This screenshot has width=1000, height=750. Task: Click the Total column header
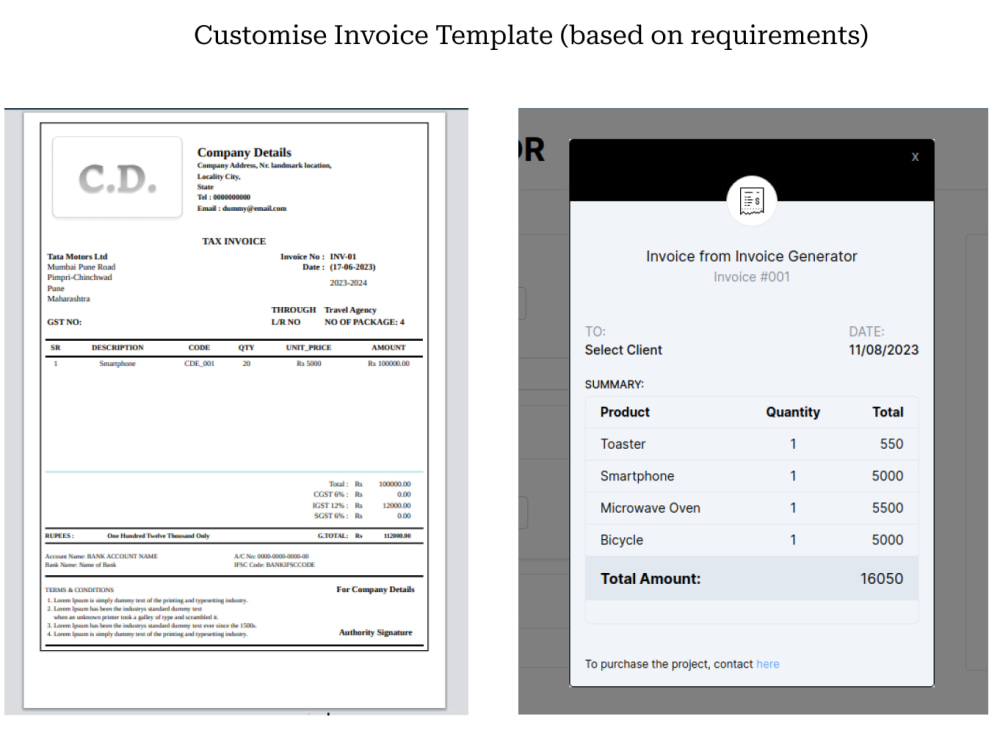coord(888,412)
